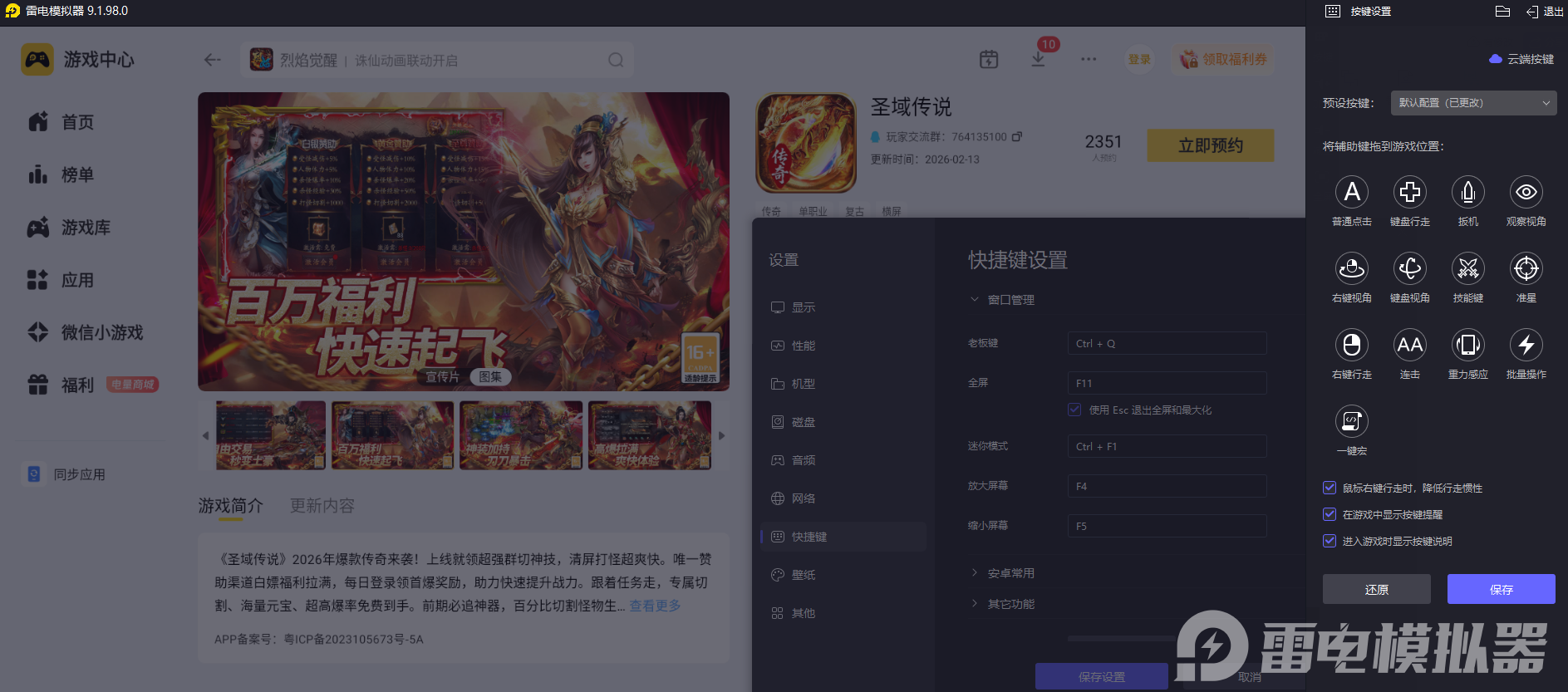
Task: Click the 放大屏幕 F4 shortcut field
Action: 1167,486
